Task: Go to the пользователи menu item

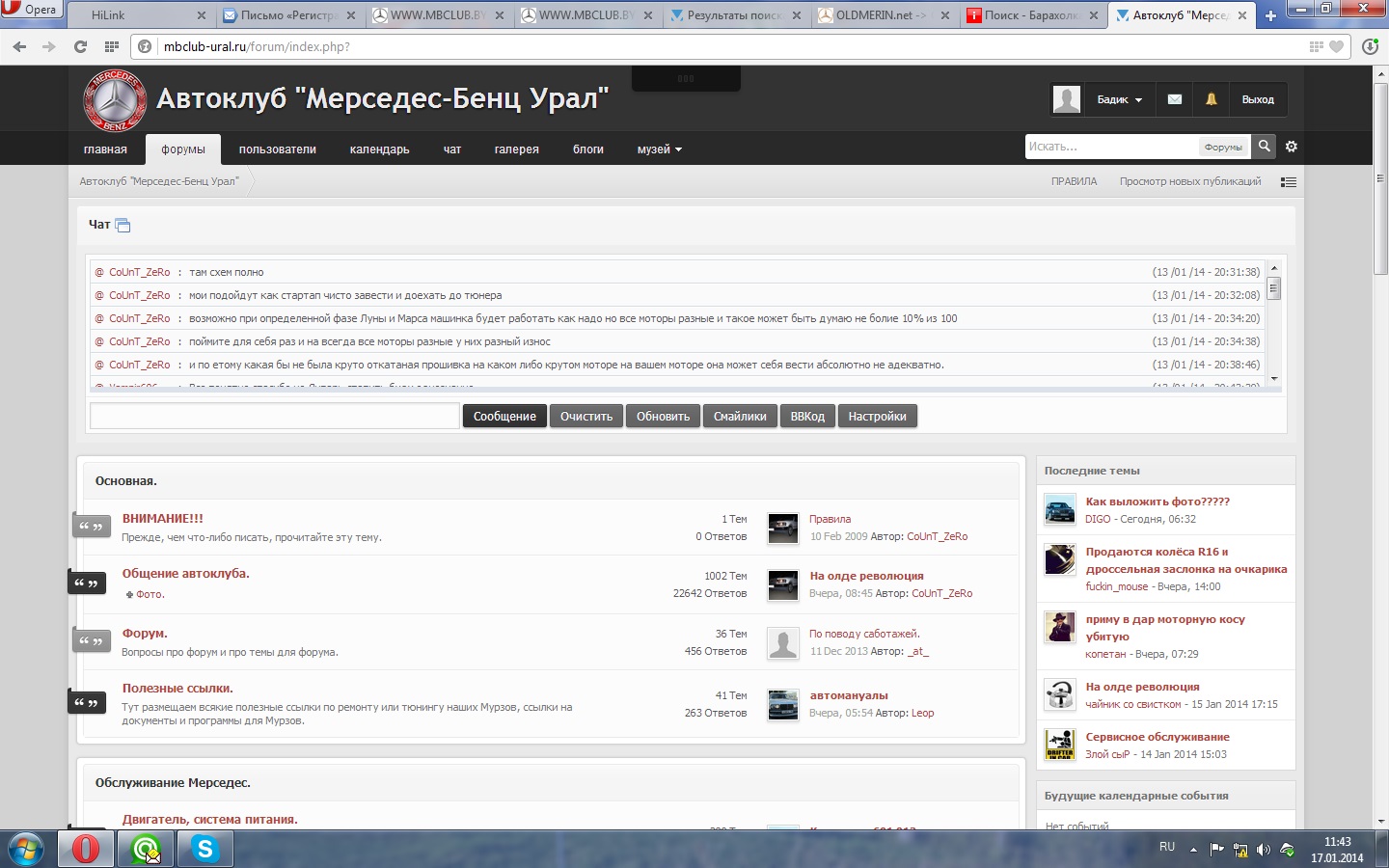Action: click(x=277, y=149)
